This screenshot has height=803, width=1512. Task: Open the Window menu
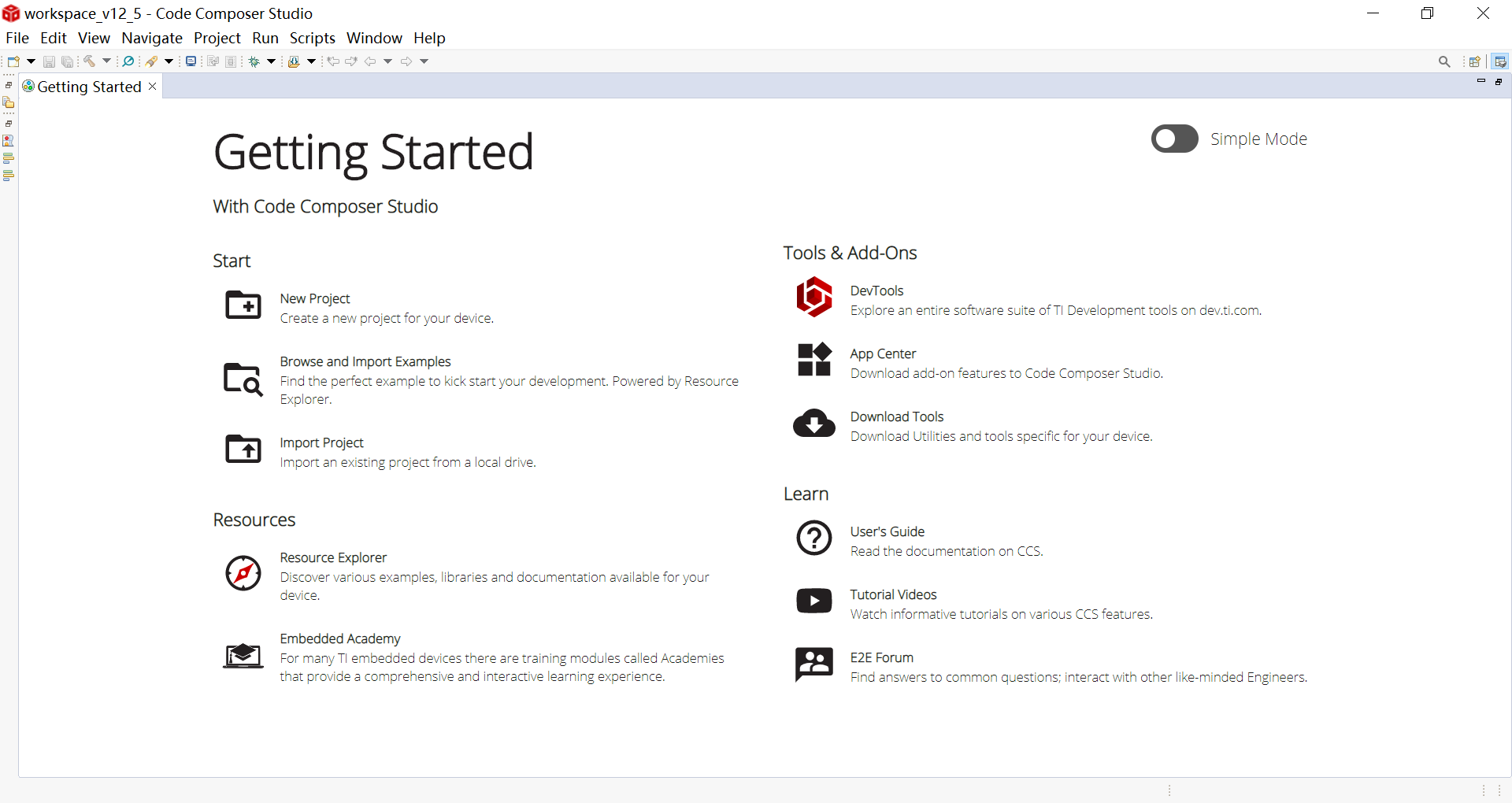[x=374, y=38]
